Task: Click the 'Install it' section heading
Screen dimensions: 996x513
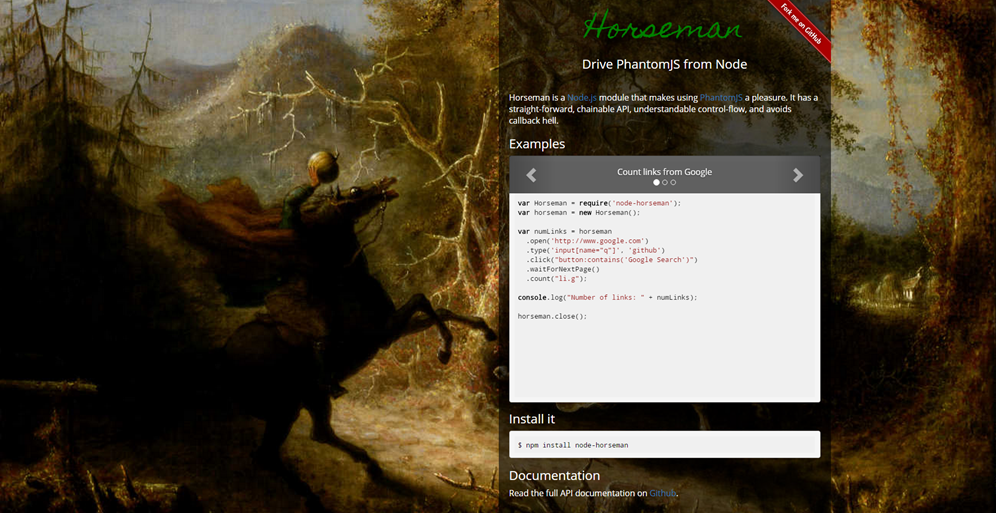Action: click(x=532, y=419)
